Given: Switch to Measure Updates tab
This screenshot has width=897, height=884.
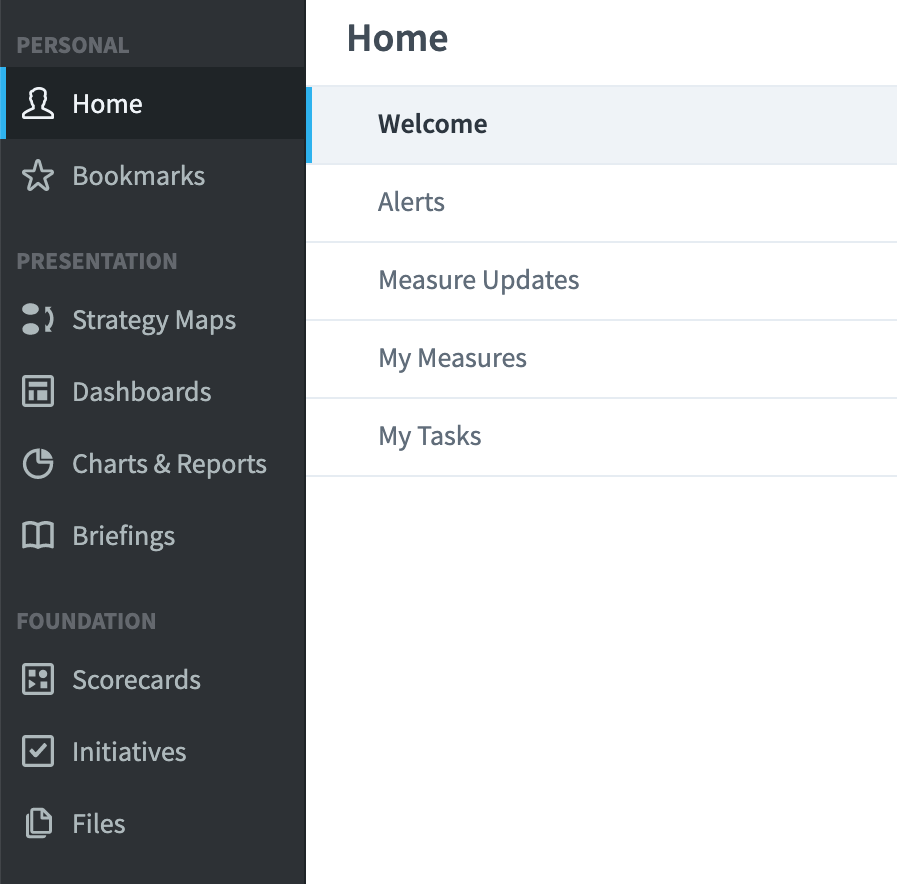Looking at the screenshot, I should [601, 280].
